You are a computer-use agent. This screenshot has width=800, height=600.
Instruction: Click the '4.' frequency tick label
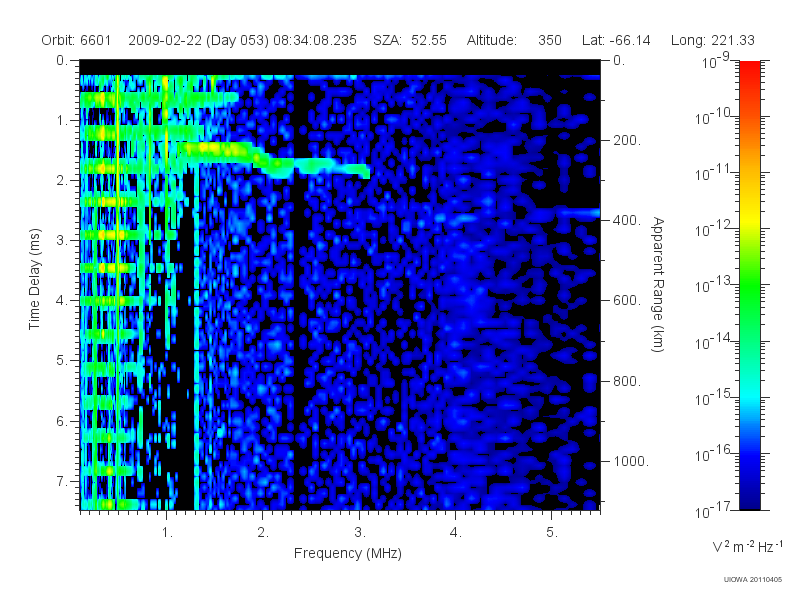pos(456,533)
